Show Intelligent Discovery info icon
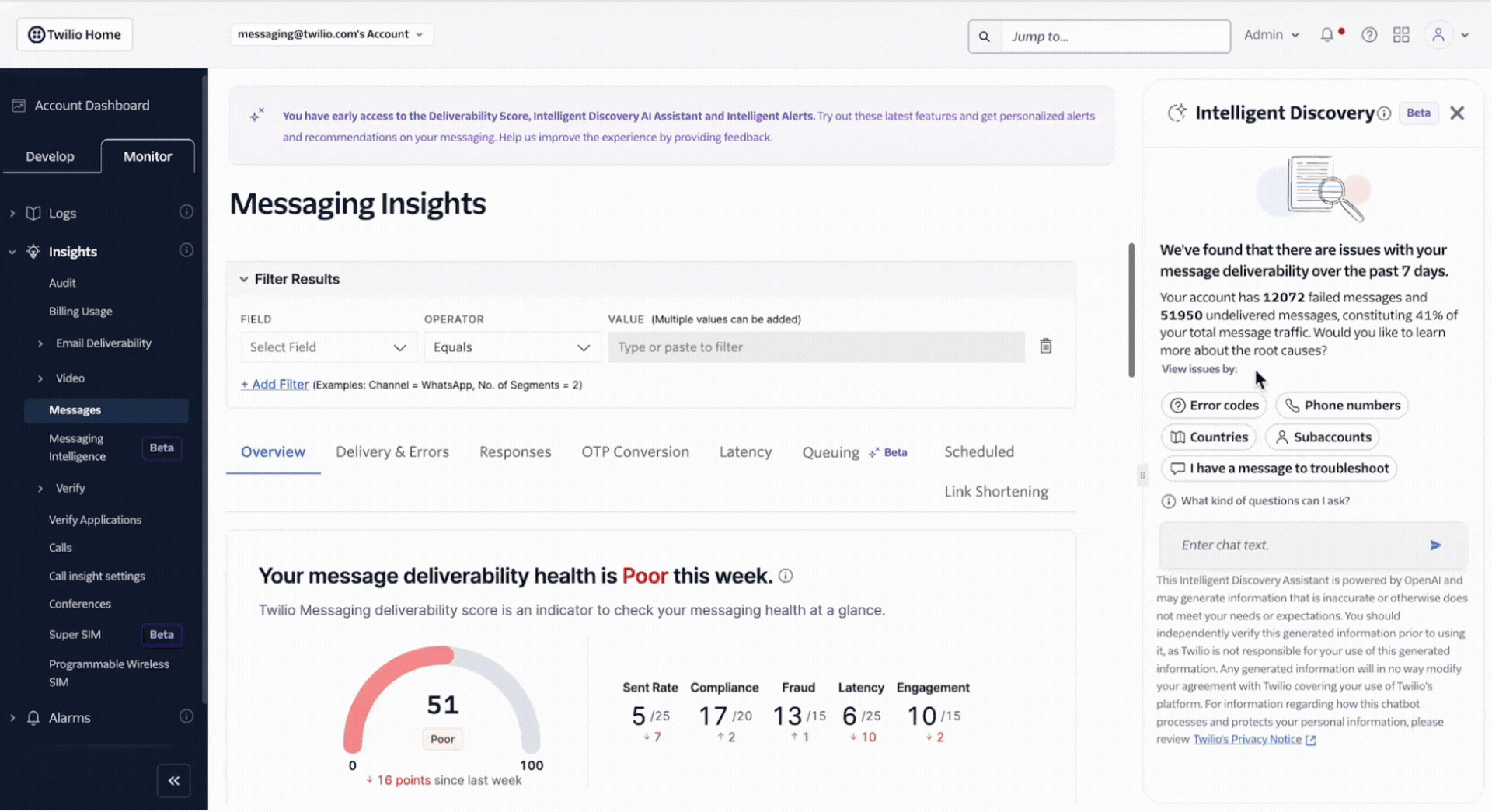1492x812 pixels. click(x=1385, y=113)
